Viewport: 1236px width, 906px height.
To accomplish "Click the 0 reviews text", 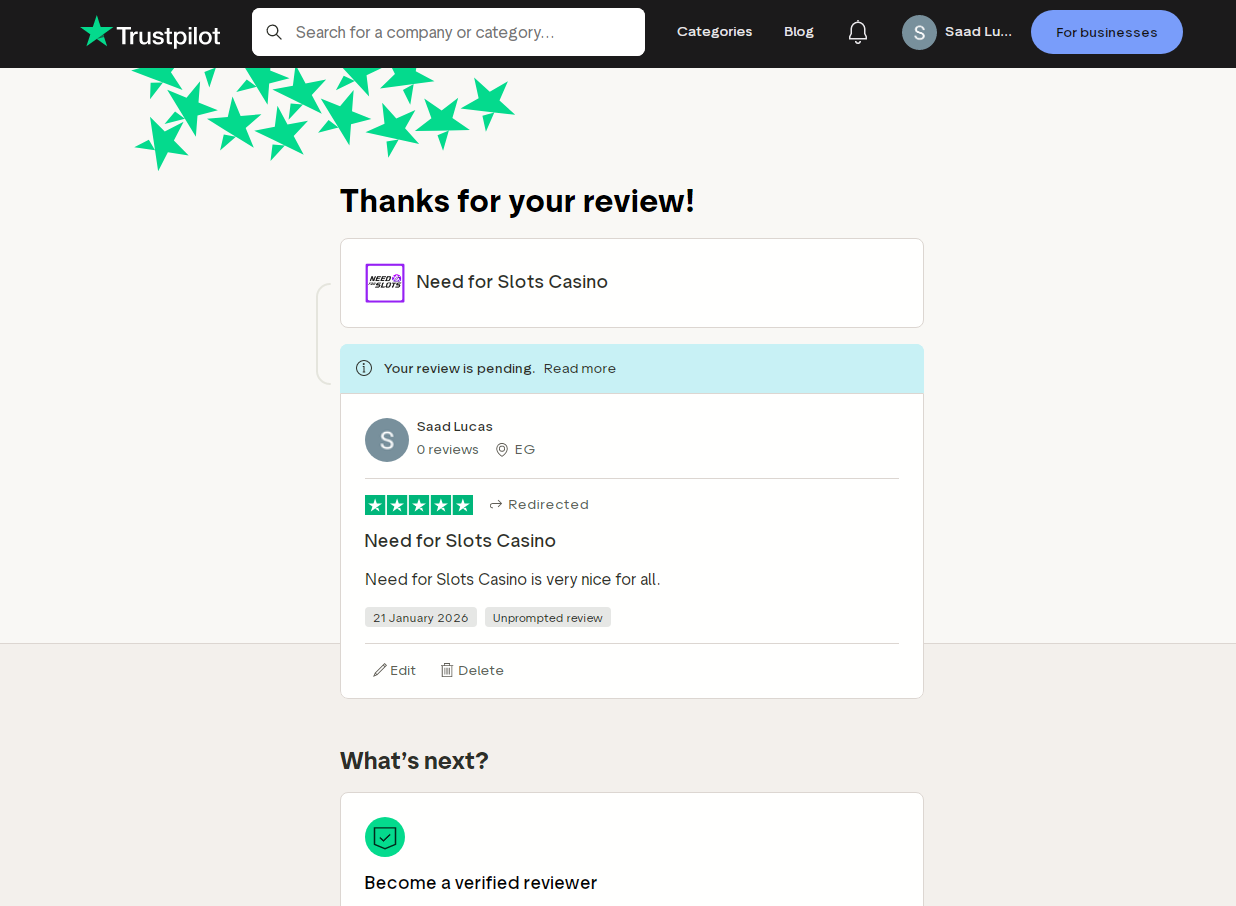I will click(448, 449).
